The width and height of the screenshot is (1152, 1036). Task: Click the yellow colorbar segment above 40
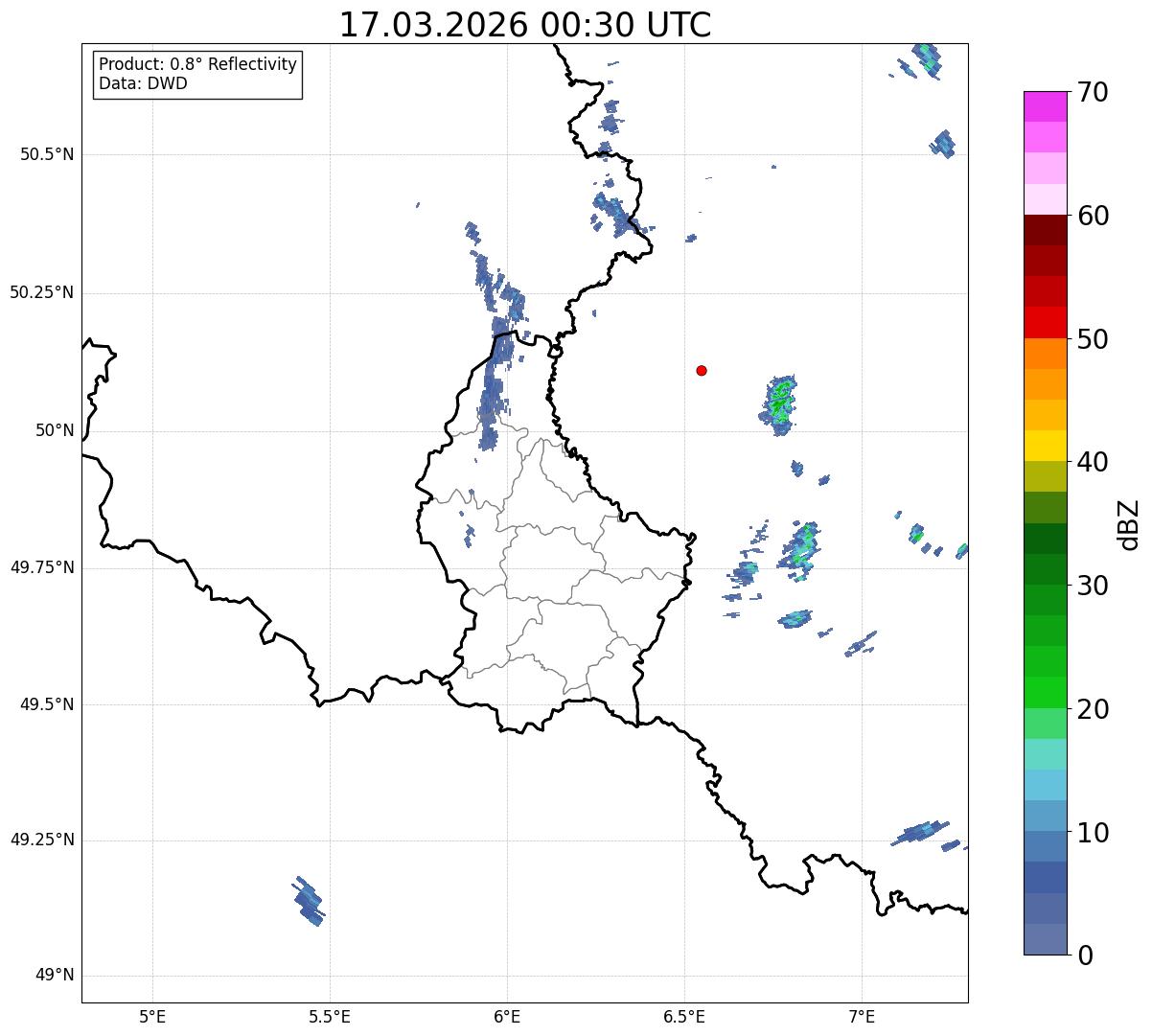(1046, 446)
